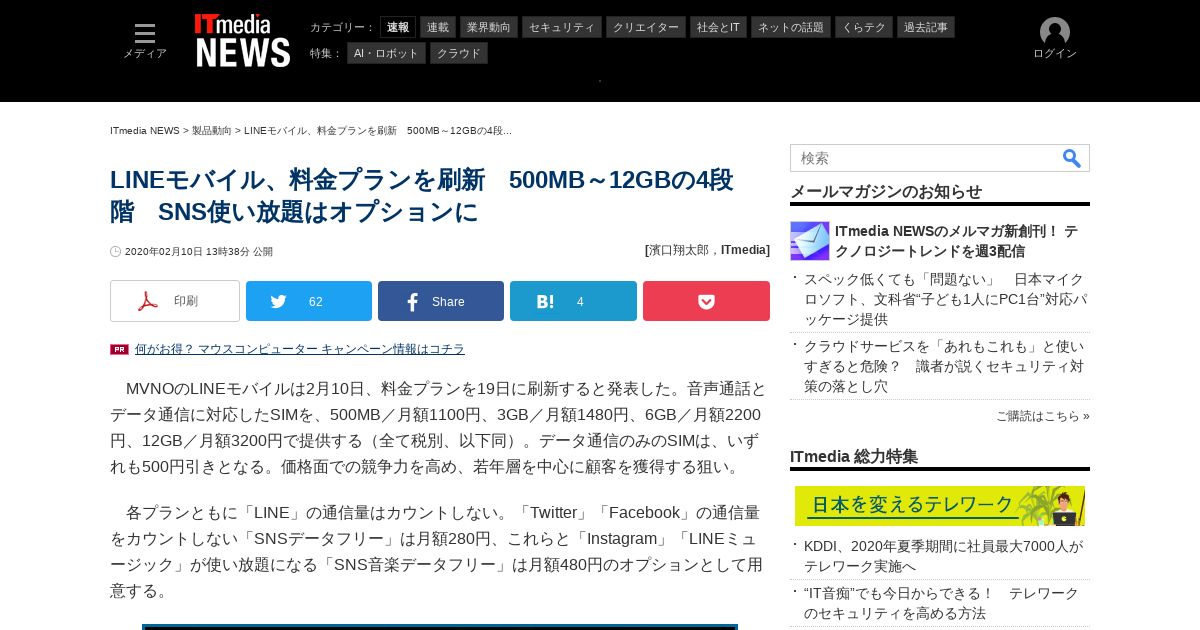Open the ログイン user avatar
Image resolution: width=1200 pixels, height=630 pixels.
[x=1055, y=39]
